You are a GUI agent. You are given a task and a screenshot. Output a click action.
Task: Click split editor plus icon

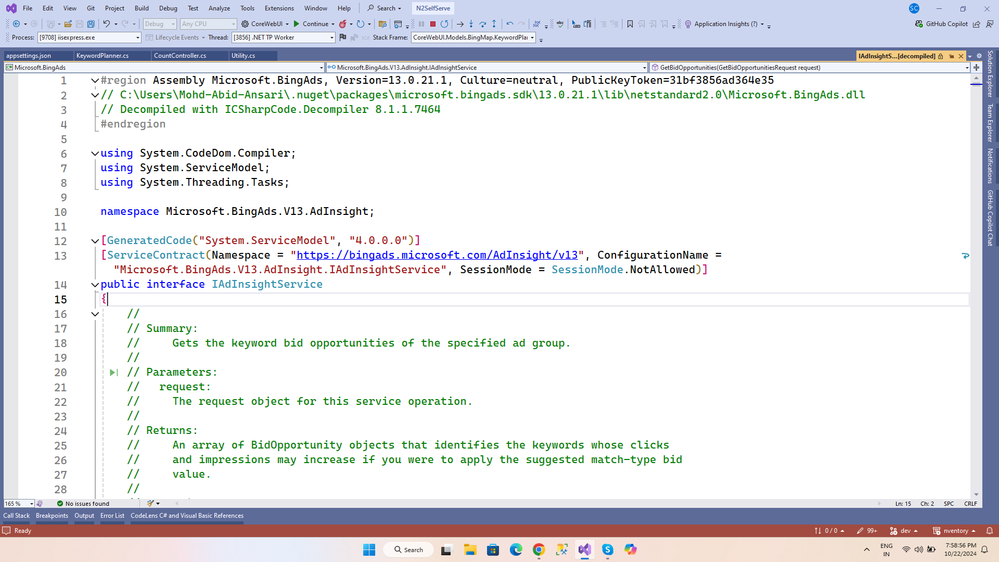click(x=976, y=67)
